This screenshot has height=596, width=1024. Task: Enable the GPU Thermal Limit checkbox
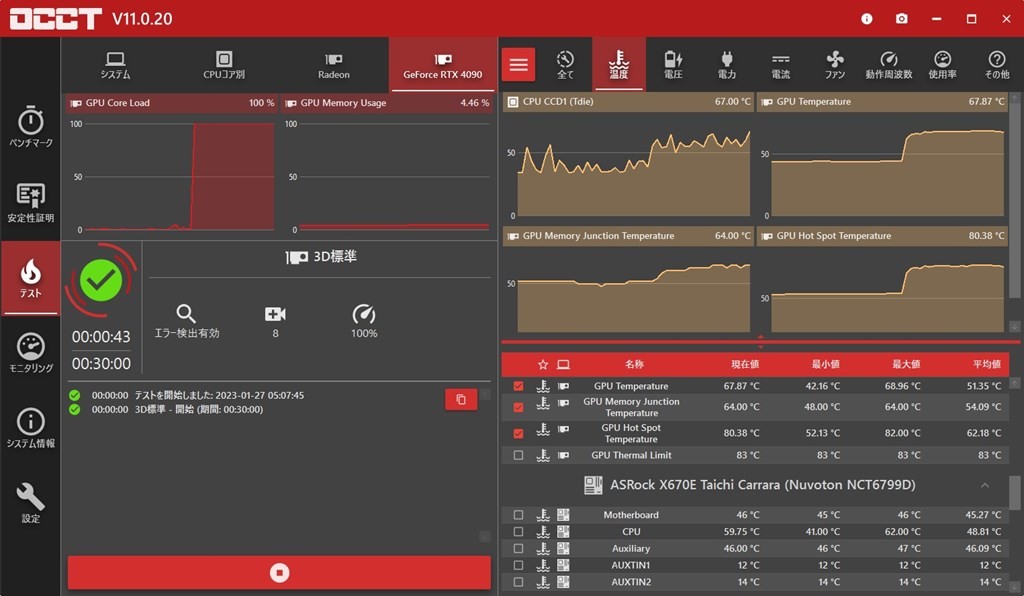(518, 455)
